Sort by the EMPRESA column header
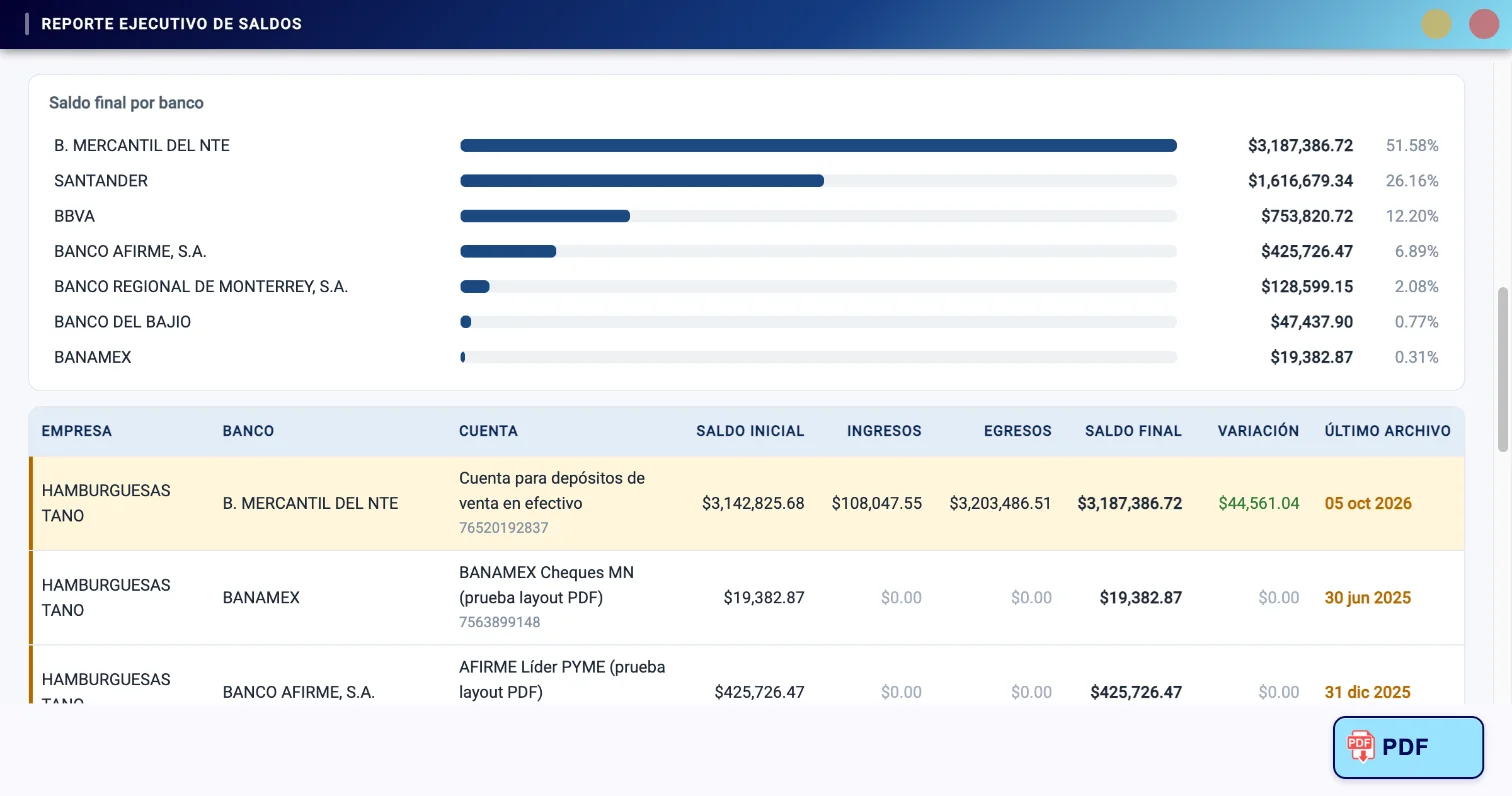 77,431
